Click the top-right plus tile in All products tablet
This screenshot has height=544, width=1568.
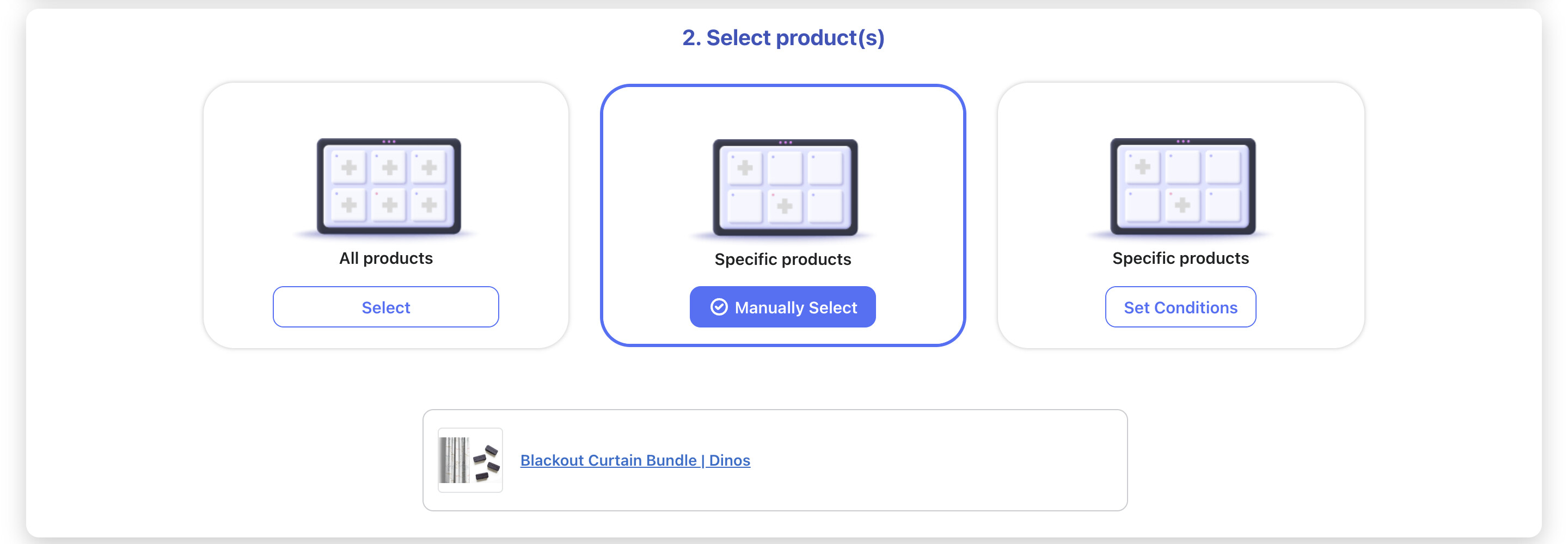[429, 168]
